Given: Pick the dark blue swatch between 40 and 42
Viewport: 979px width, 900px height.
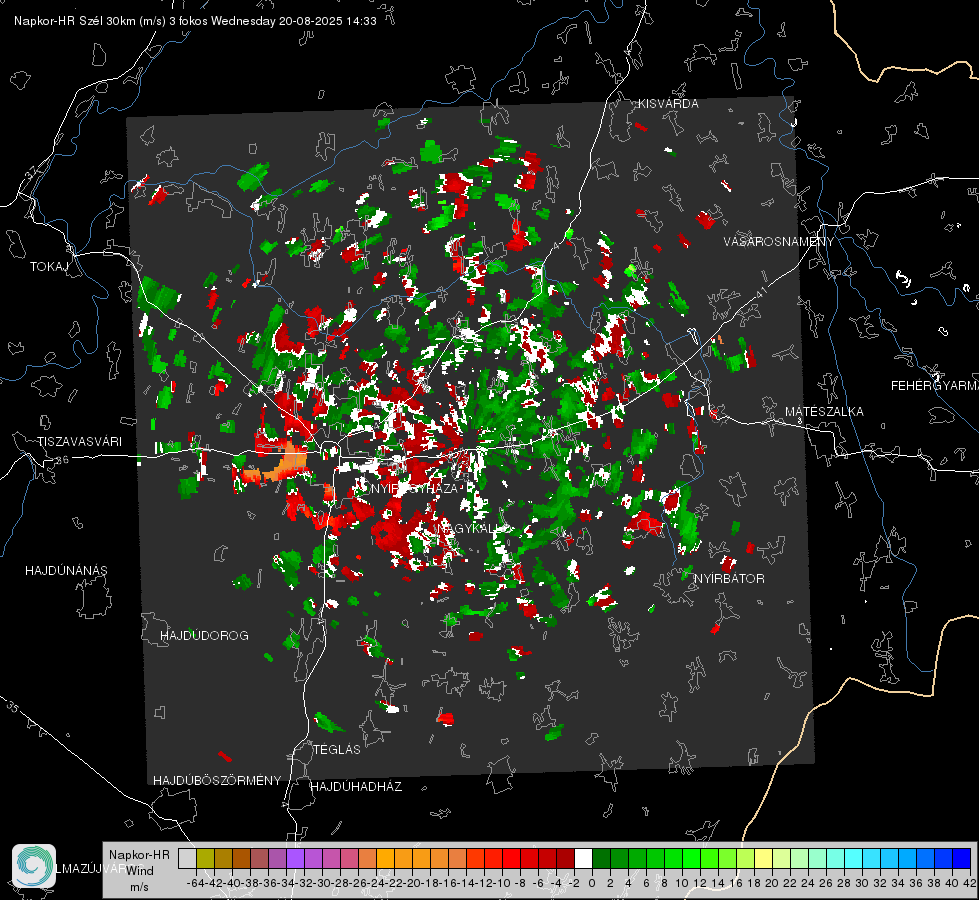Looking at the screenshot, I should tap(962, 858).
